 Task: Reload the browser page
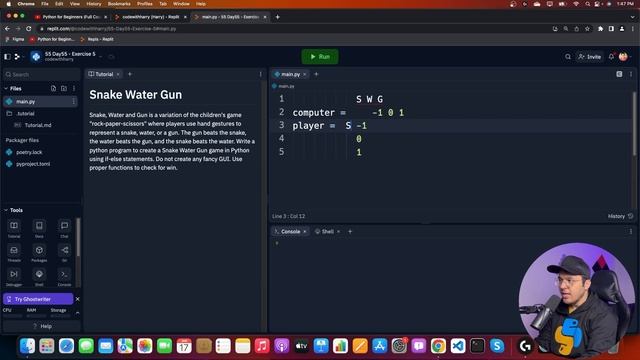(29, 29)
